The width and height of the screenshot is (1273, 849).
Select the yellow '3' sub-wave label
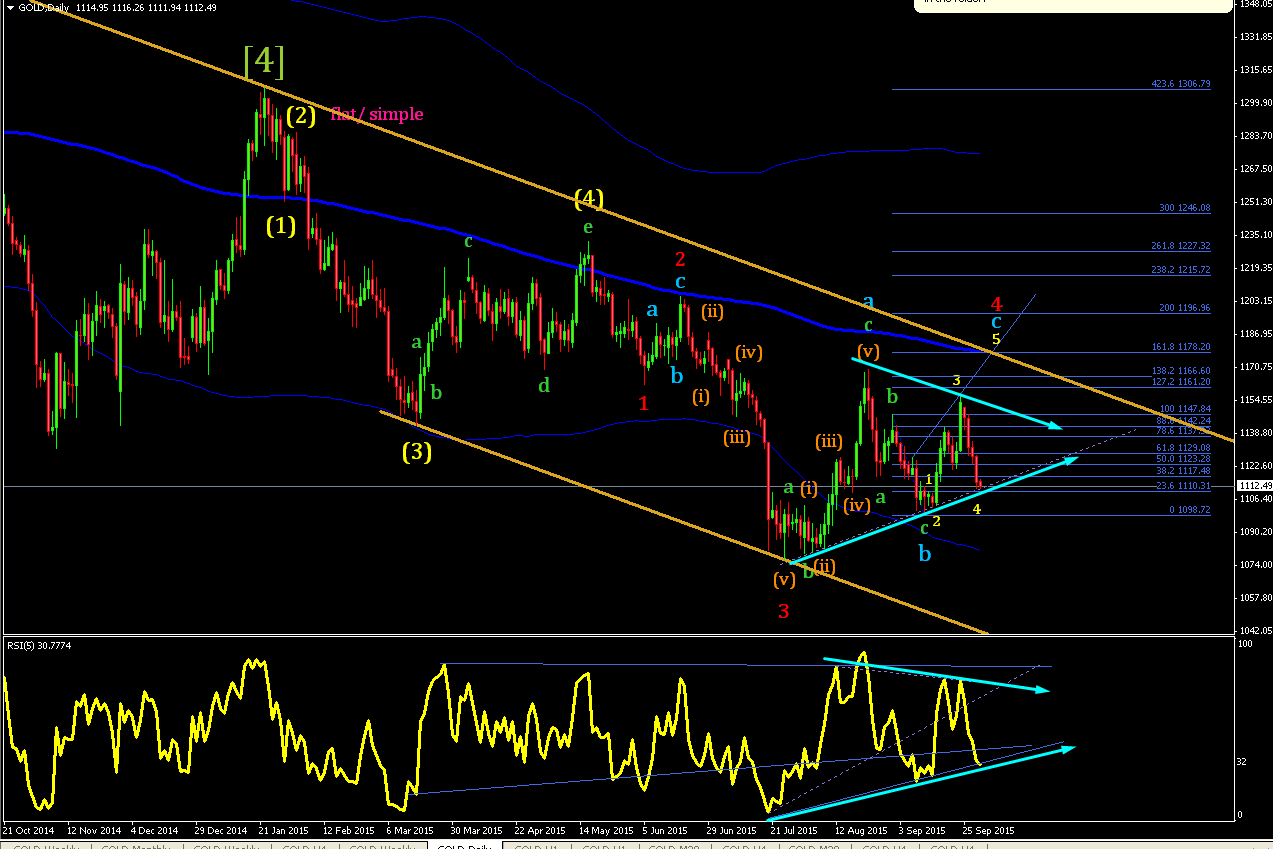(x=957, y=381)
